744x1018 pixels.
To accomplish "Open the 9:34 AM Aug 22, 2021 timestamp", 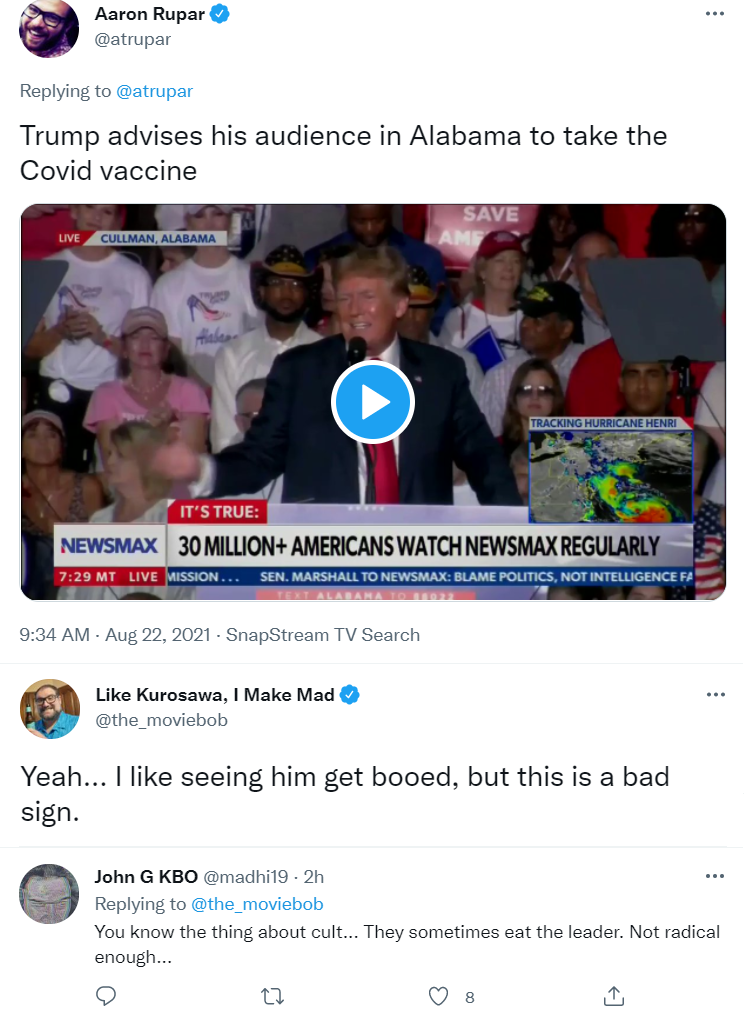I will click(x=115, y=634).
